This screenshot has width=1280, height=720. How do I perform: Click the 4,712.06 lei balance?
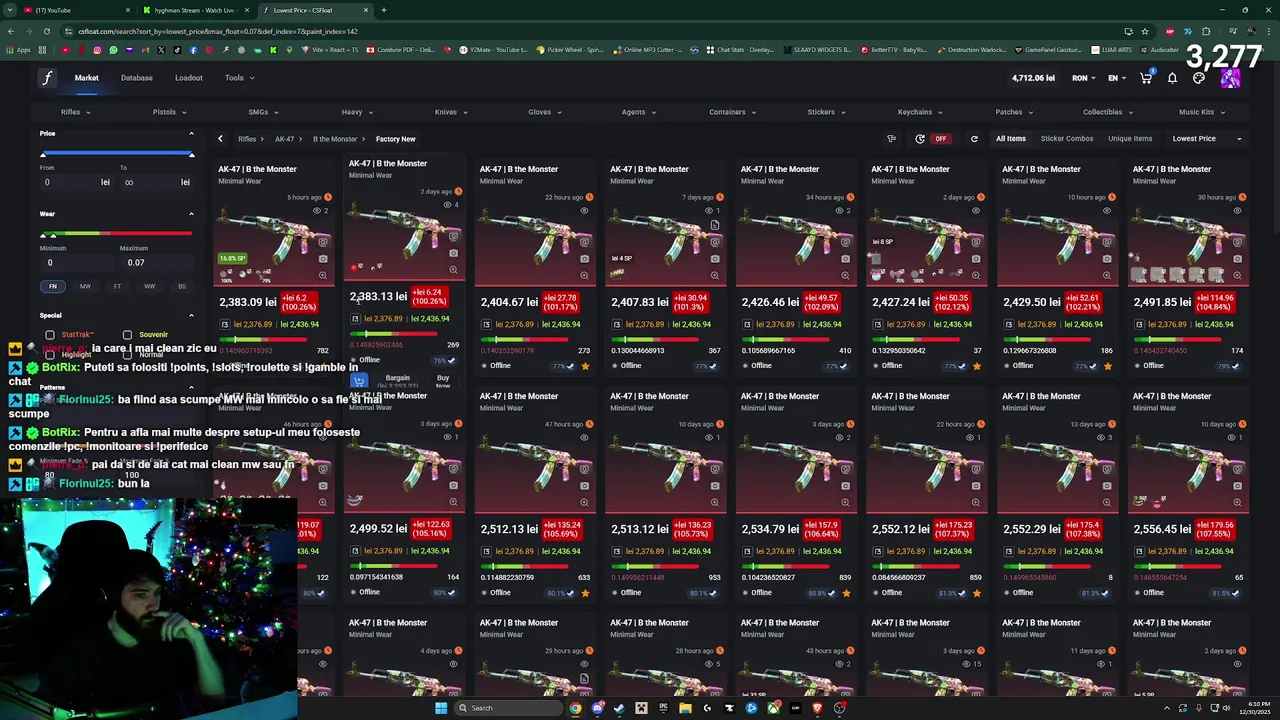coord(1033,78)
